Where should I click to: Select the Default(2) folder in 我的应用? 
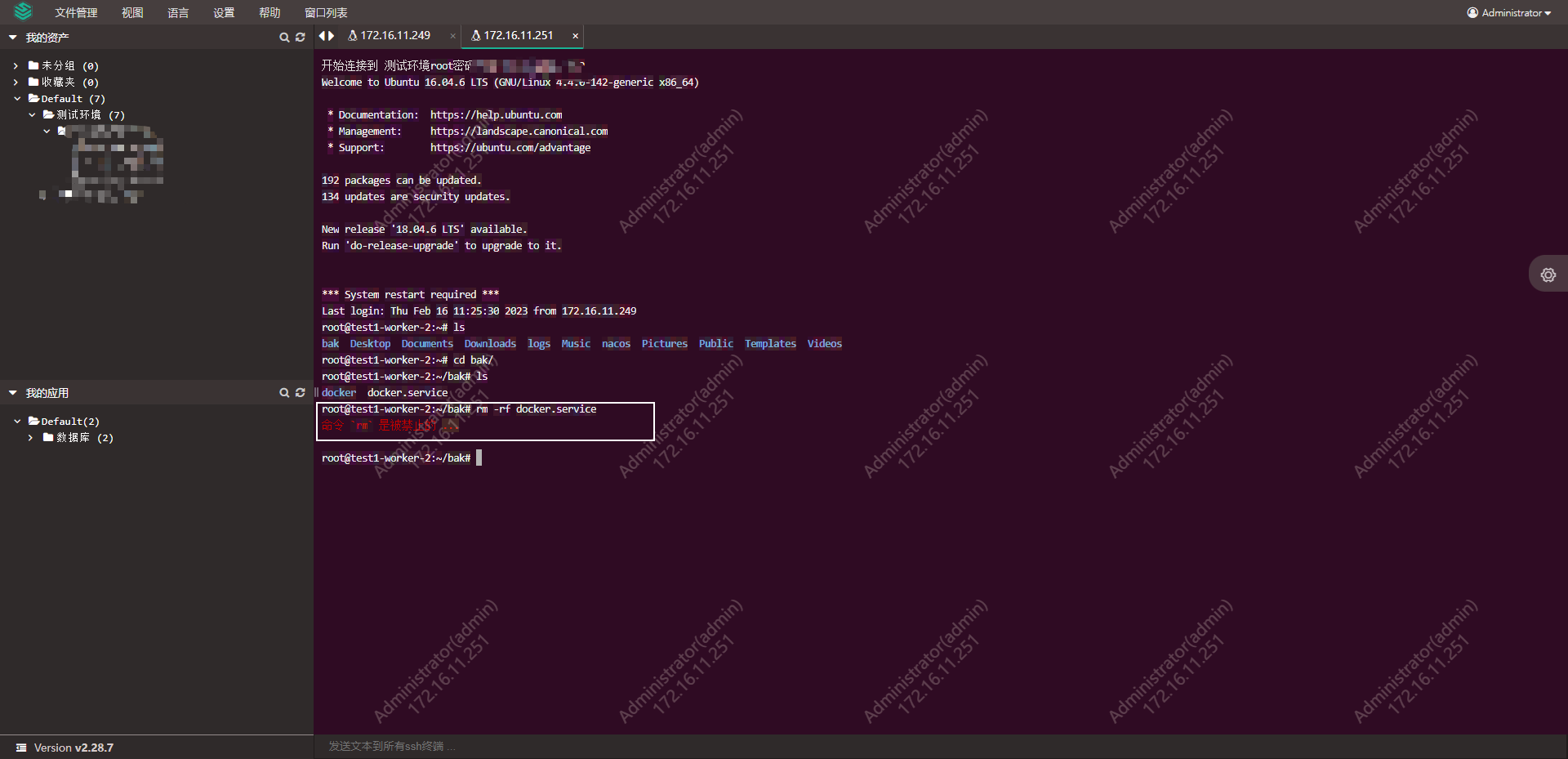click(x=68, y=421)
